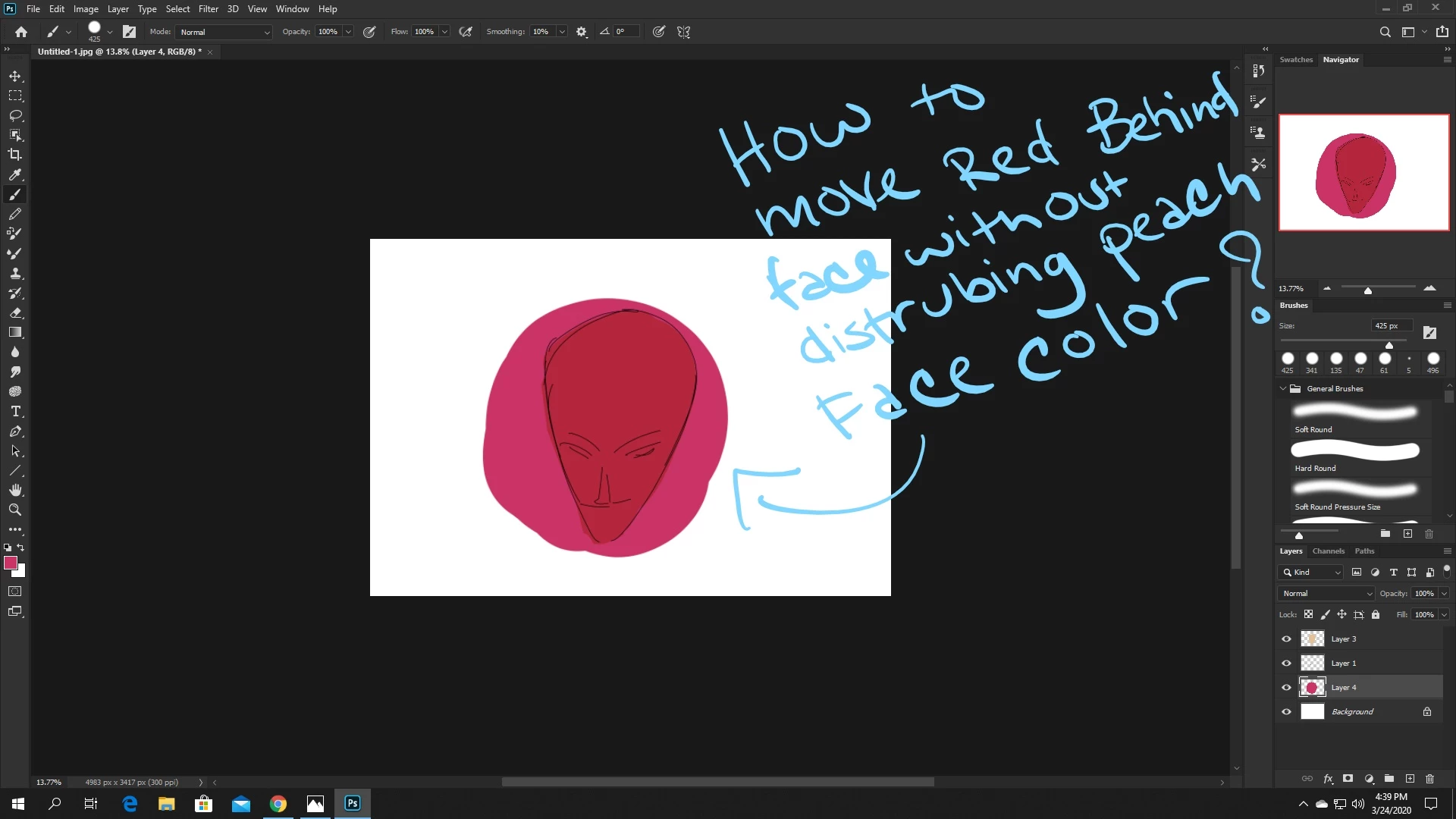Collapse the General Brushes folder
The image size is (1456, 819).
point(1283,389)
